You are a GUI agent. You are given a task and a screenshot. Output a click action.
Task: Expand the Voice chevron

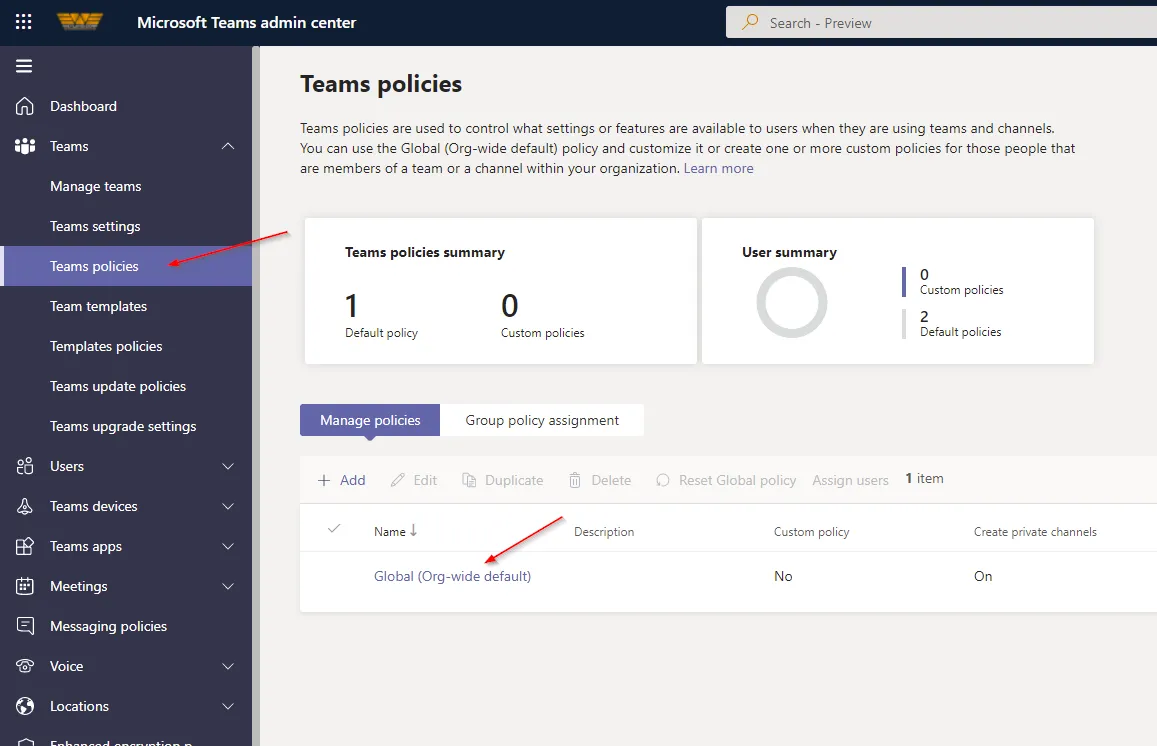coord(228,666)
